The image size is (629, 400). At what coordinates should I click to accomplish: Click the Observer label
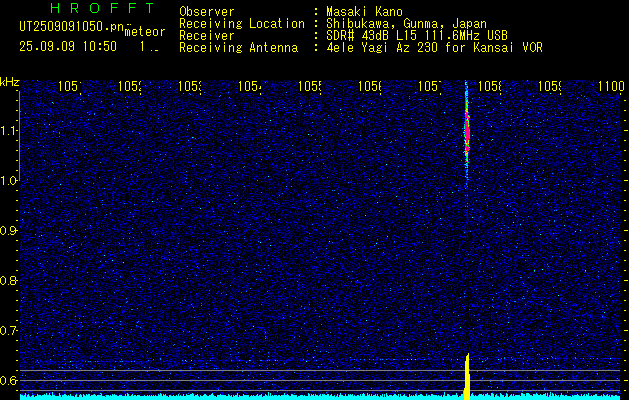tap(207, 11)
